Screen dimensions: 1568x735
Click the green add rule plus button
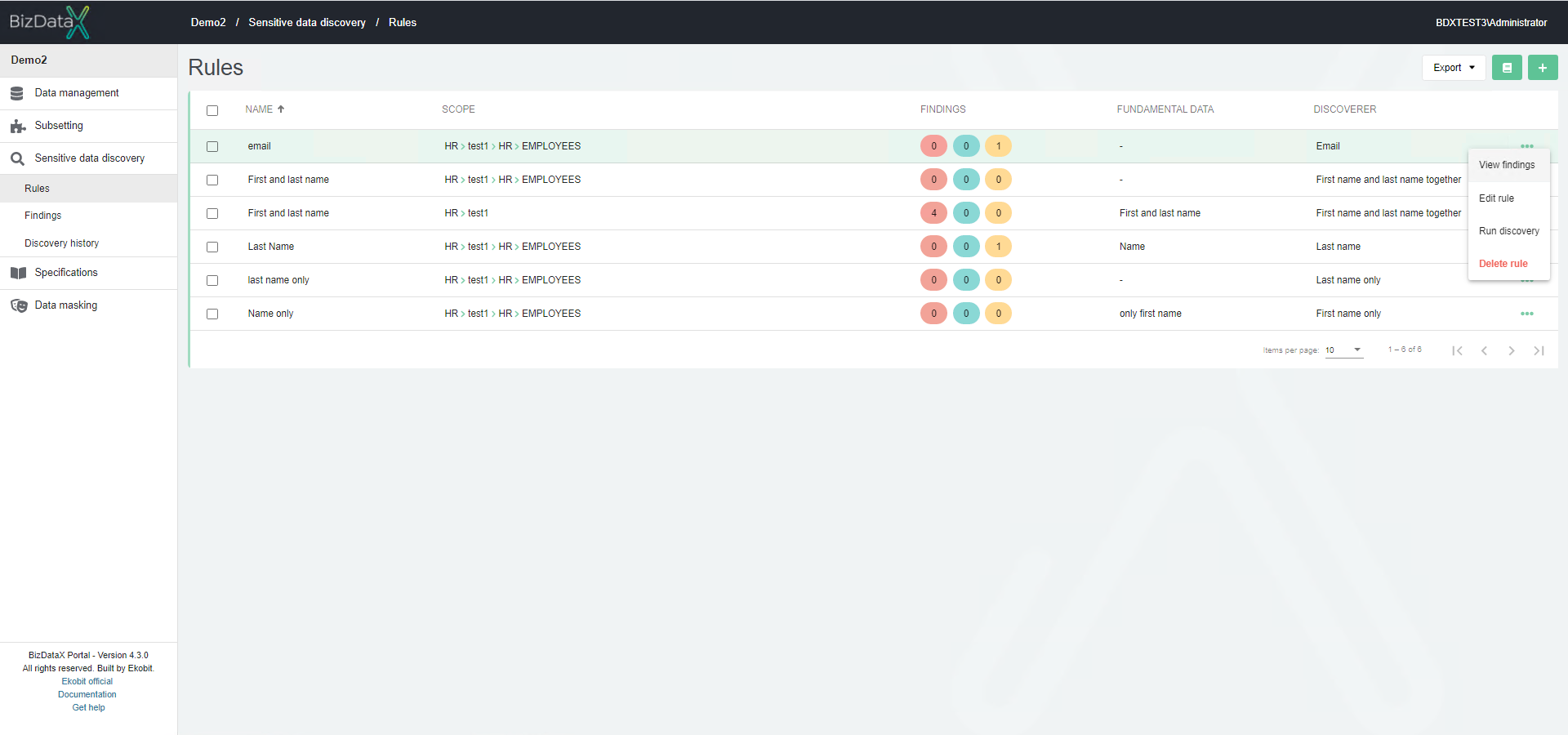pos(1543,68)
